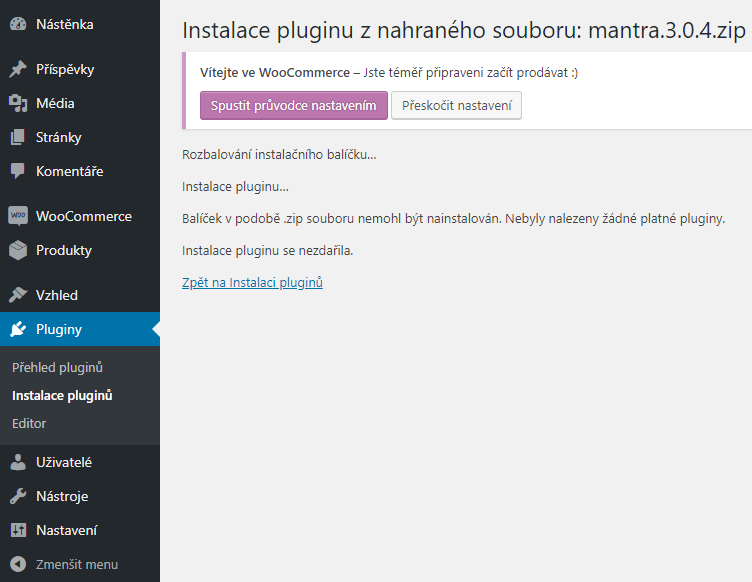Open the WooCommerce menu label

pyautogui.click(x=84, y=216)
